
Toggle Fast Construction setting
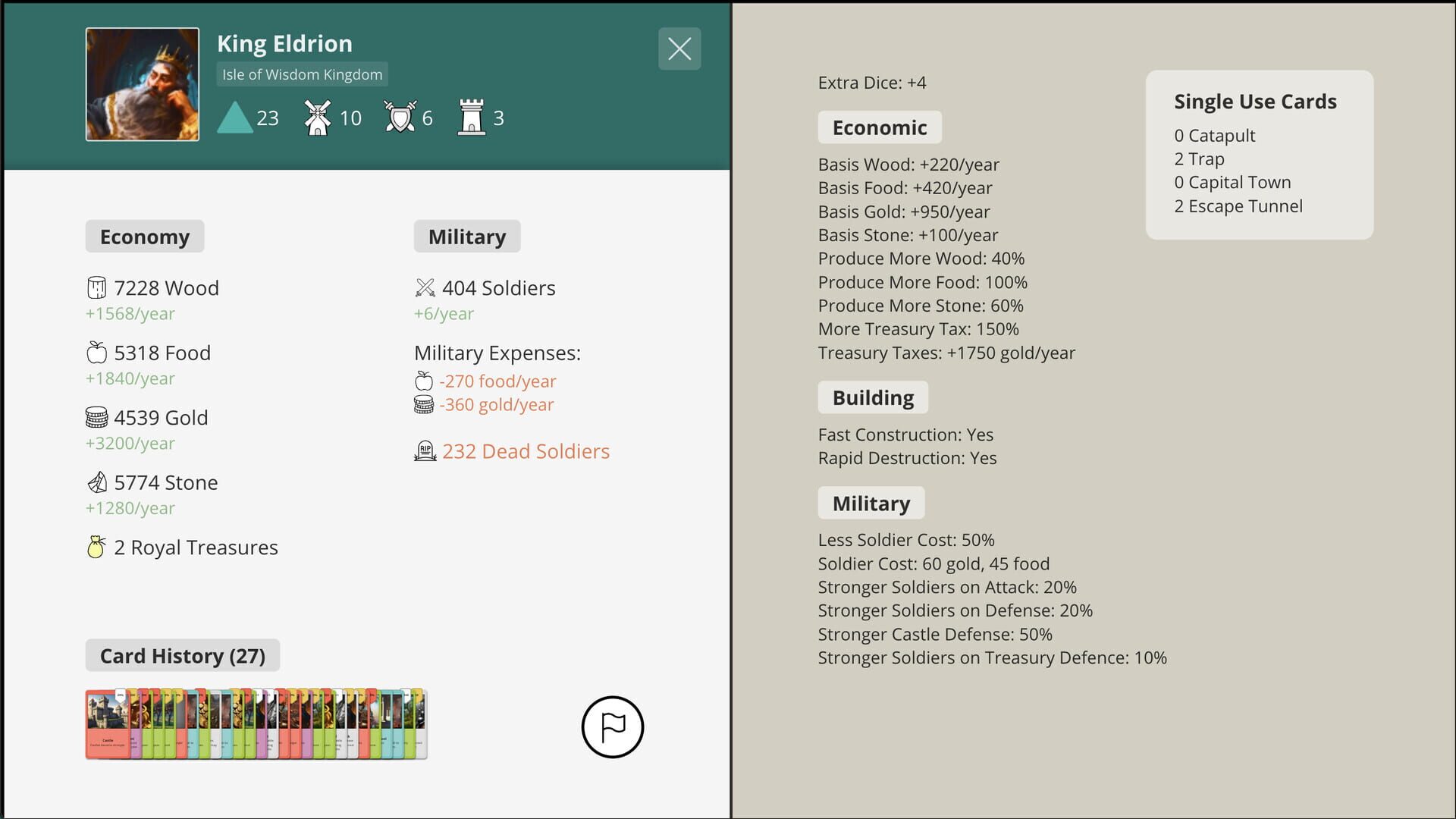[x=905, y=435]
